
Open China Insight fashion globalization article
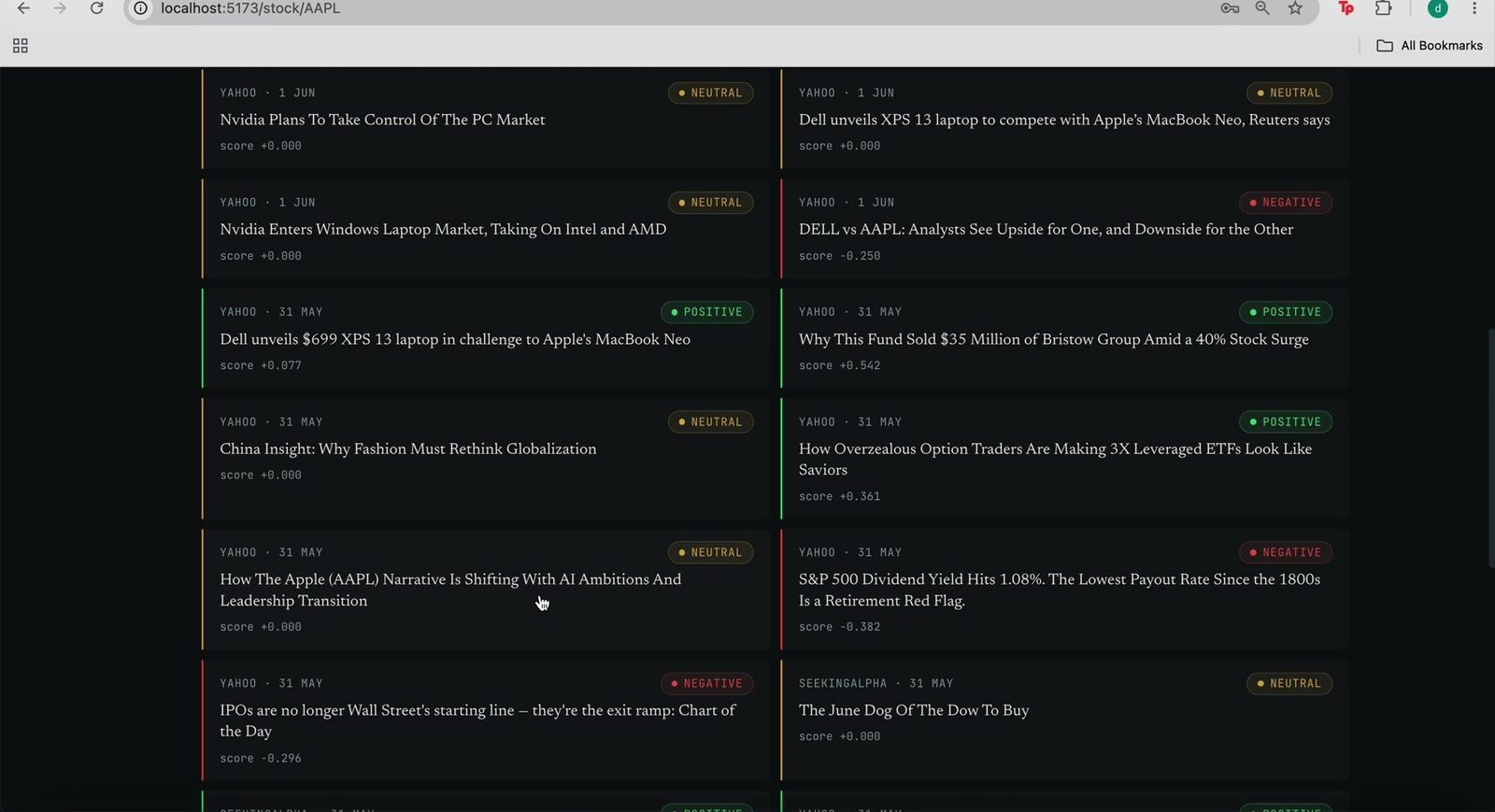407,449
